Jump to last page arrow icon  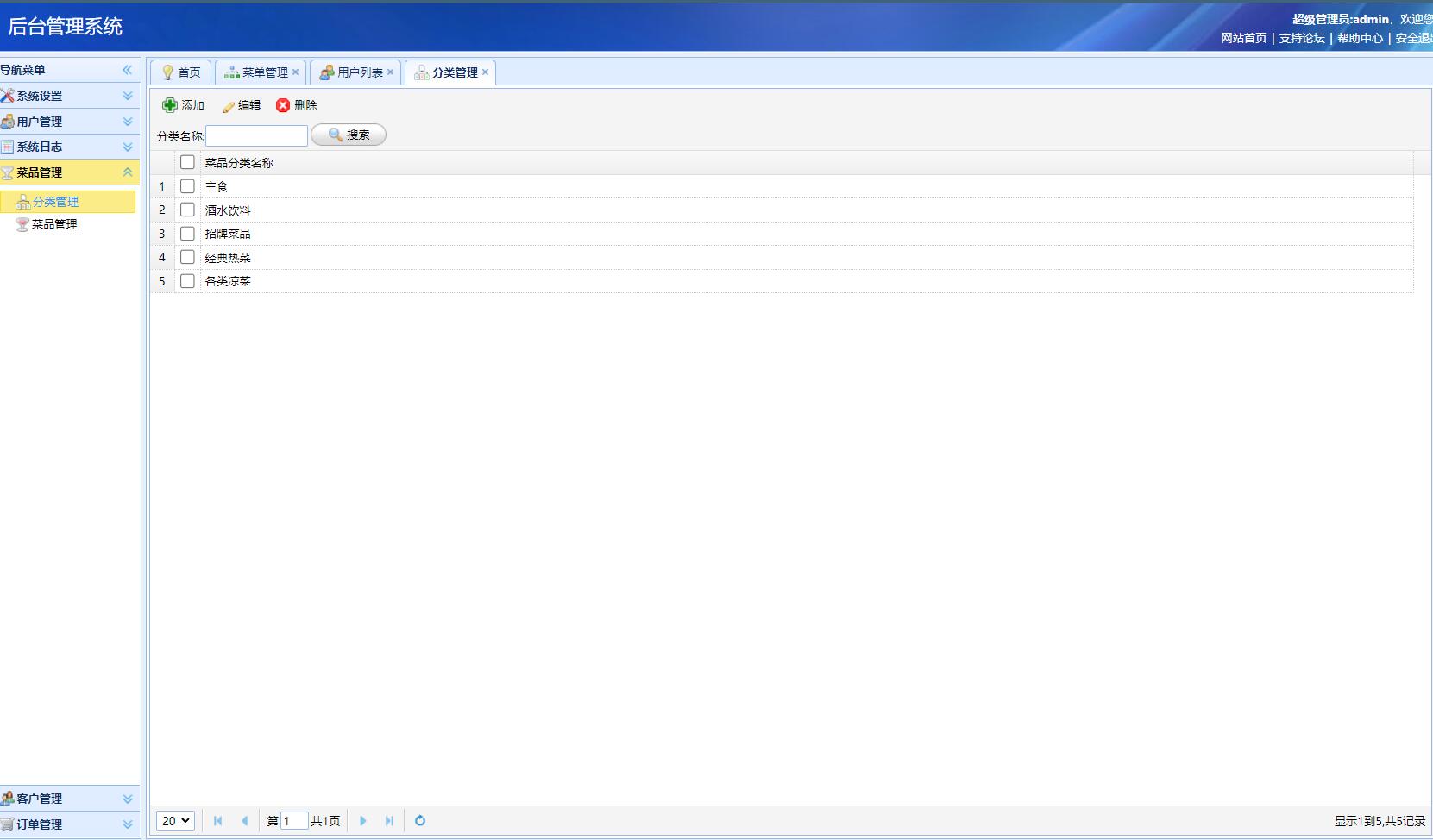tap(389, 821)
